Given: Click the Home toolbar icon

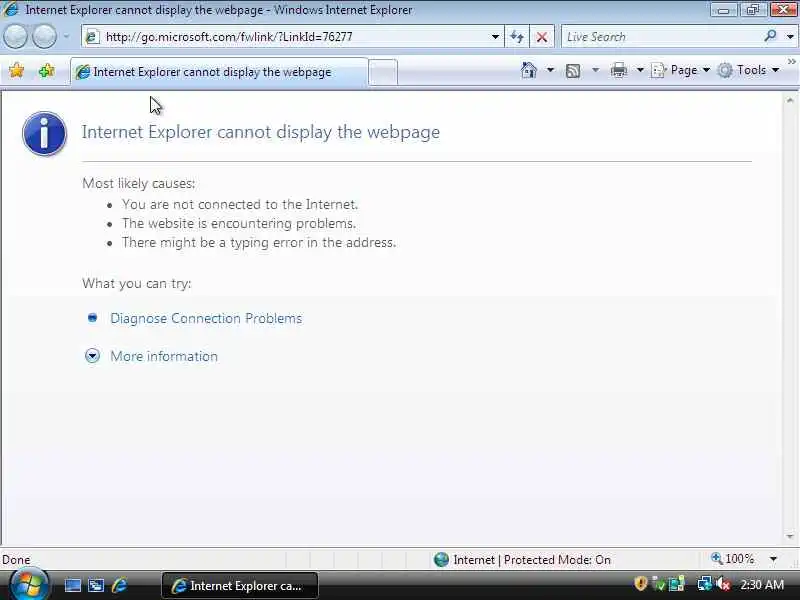Looking at the screenshot, I should click(529, 70).
